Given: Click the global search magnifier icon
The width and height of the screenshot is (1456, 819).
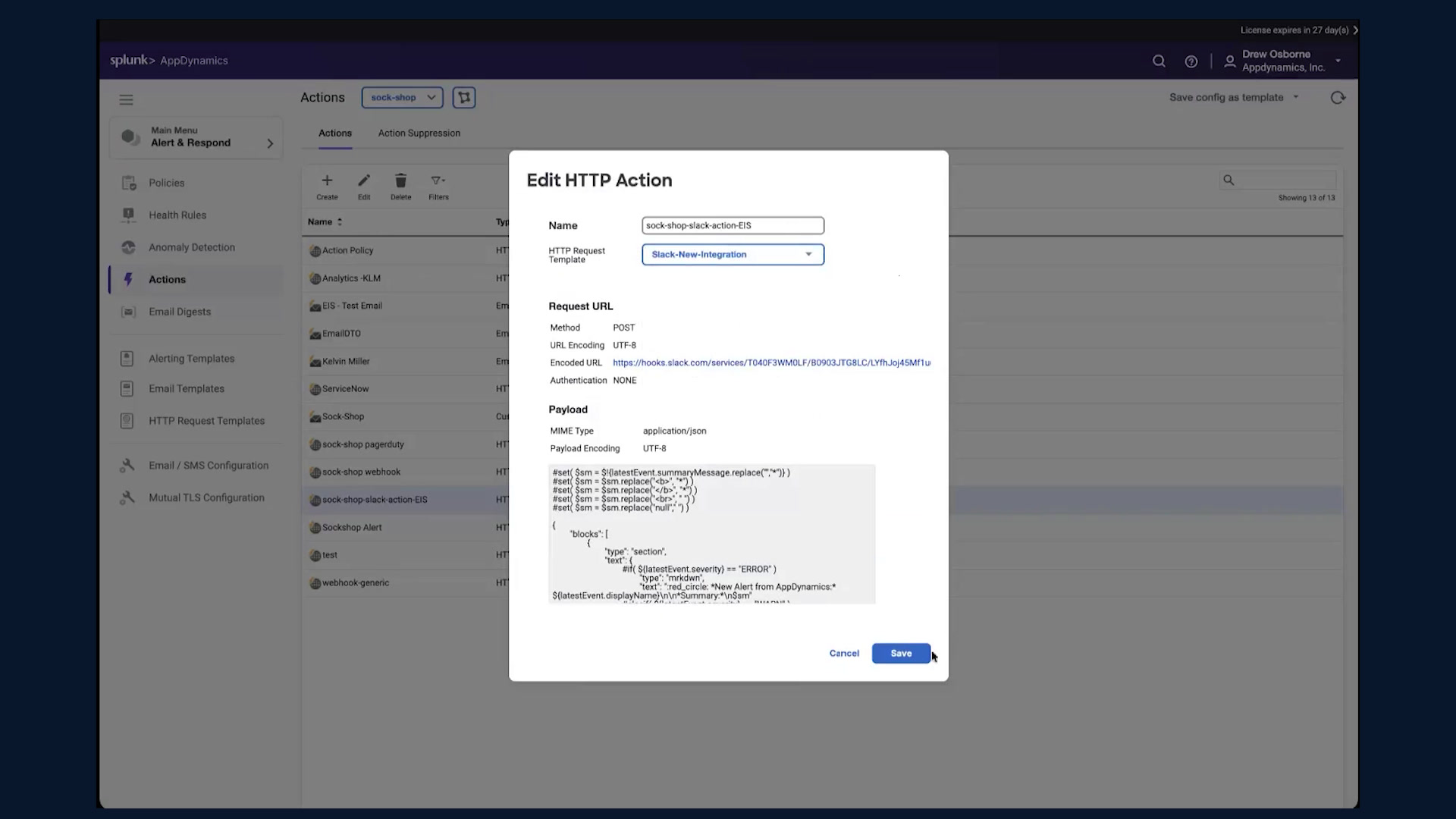Looking at the screenshot, I should coord(1159,61).
